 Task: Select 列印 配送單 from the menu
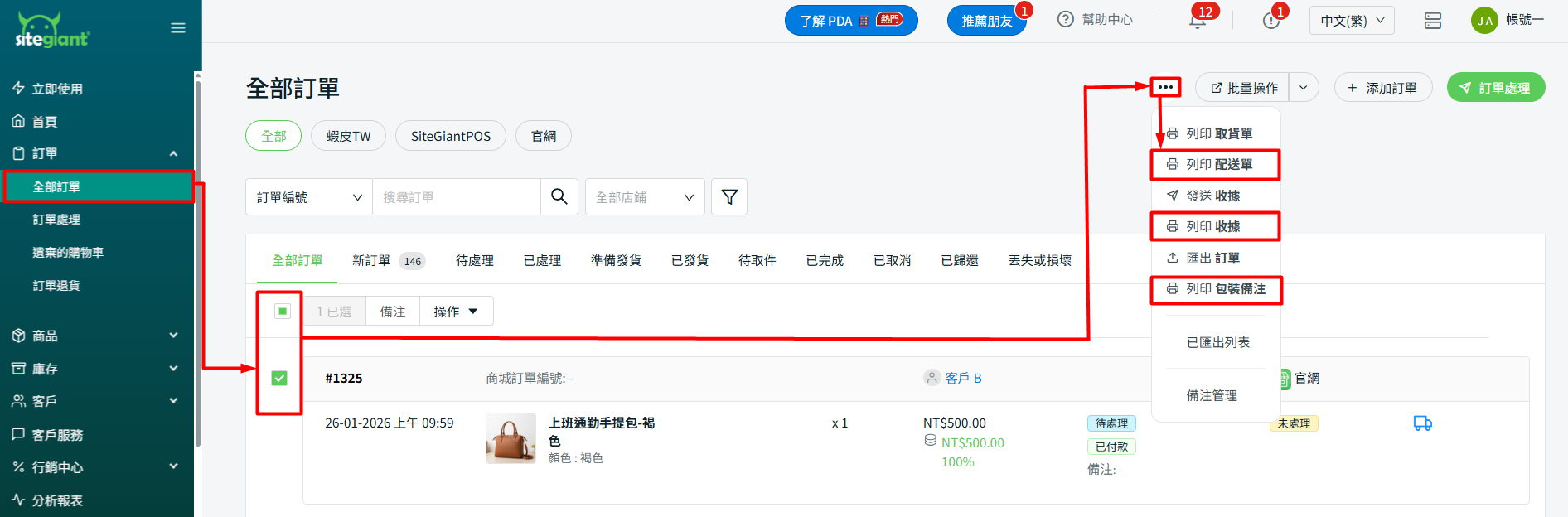click(x=1216, y=165)
